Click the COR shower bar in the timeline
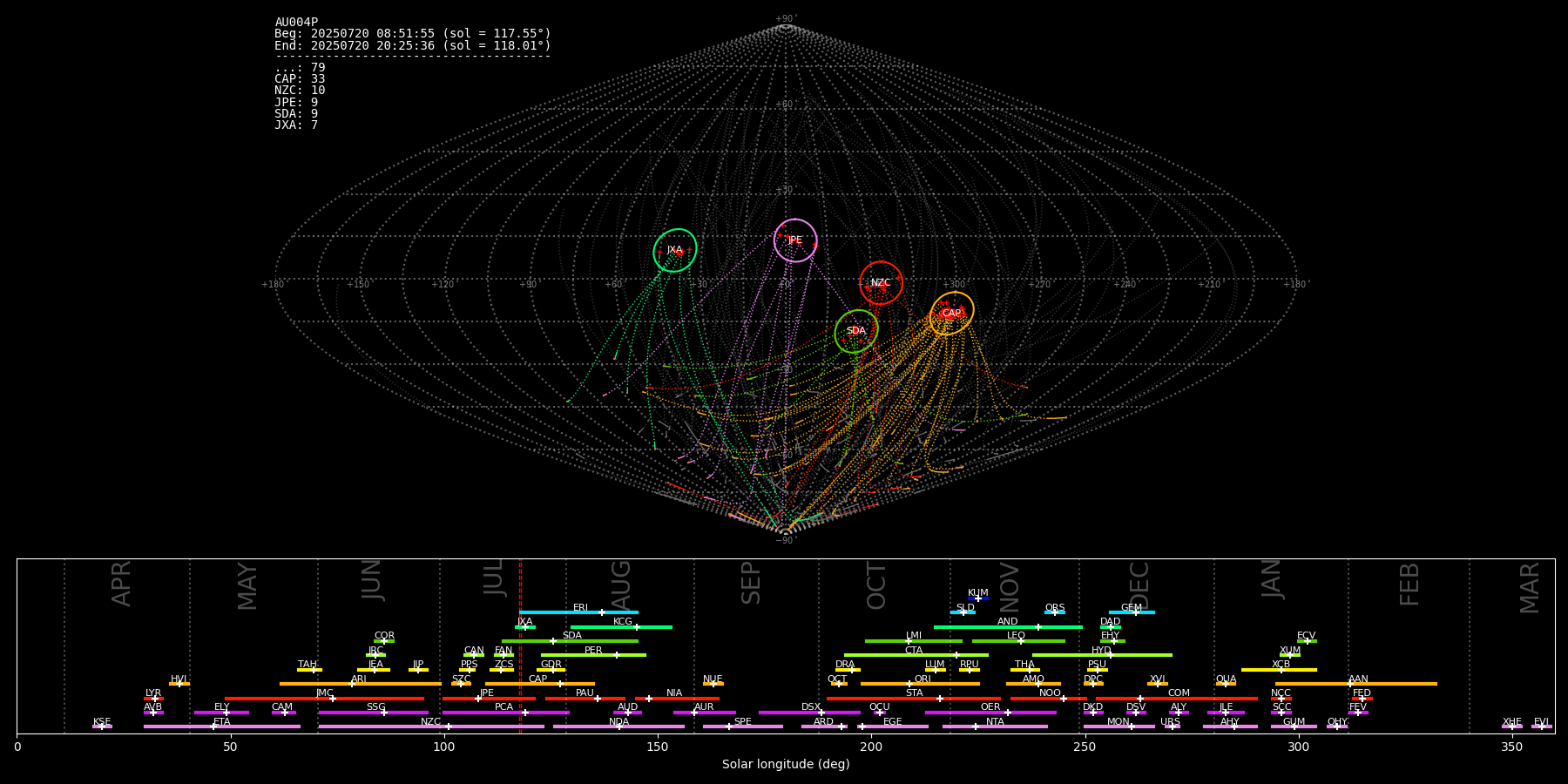The image size is (1568, 784). (384, 640)
